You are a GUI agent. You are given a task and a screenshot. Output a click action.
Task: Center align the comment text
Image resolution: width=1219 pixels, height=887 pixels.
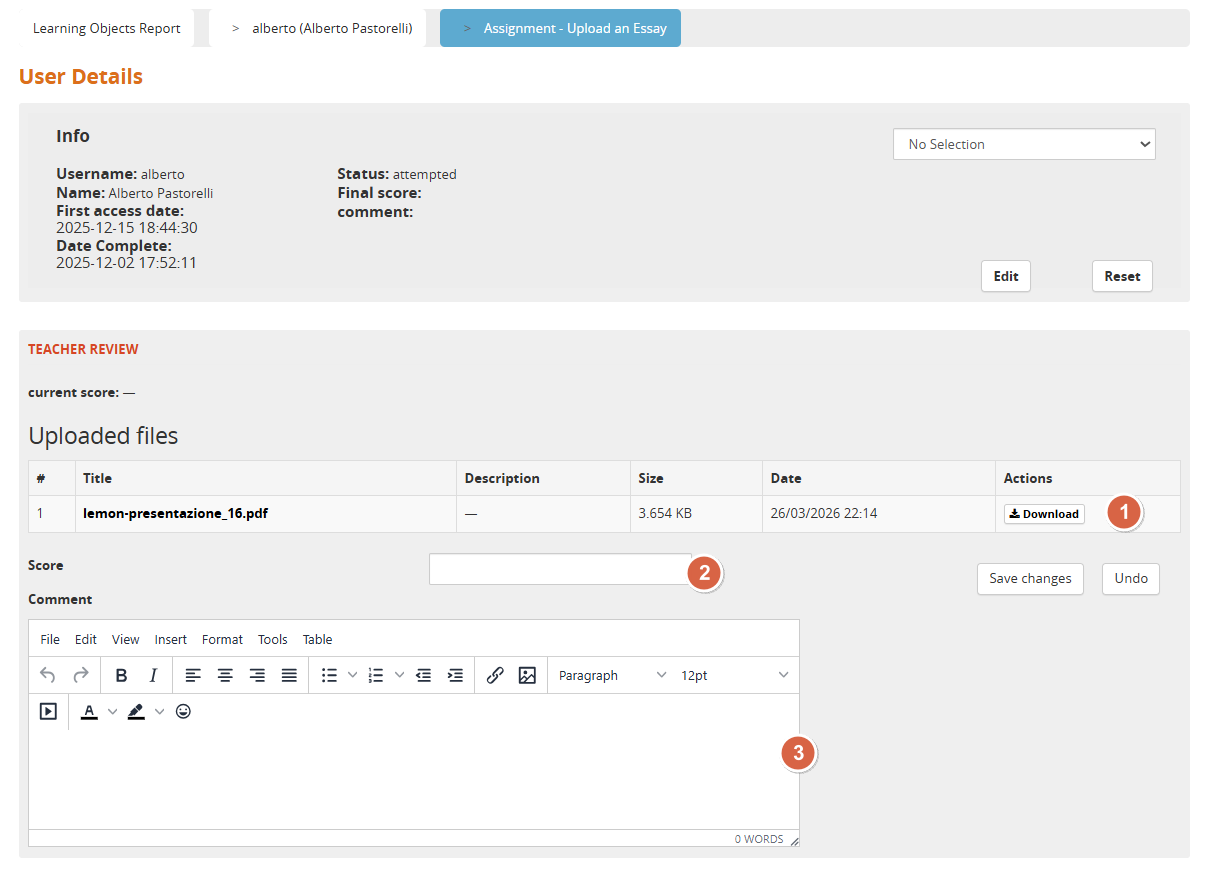225,675
